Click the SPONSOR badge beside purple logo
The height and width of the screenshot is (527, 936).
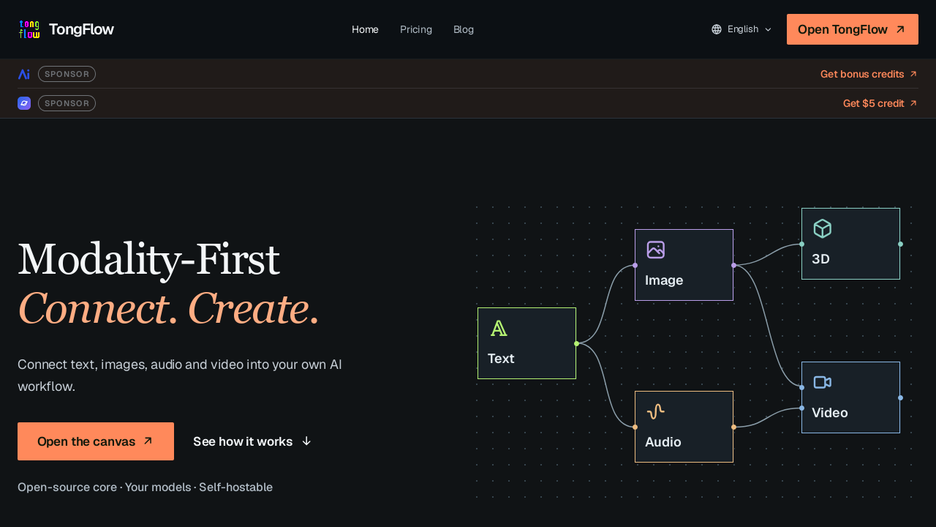coord(67,103)
